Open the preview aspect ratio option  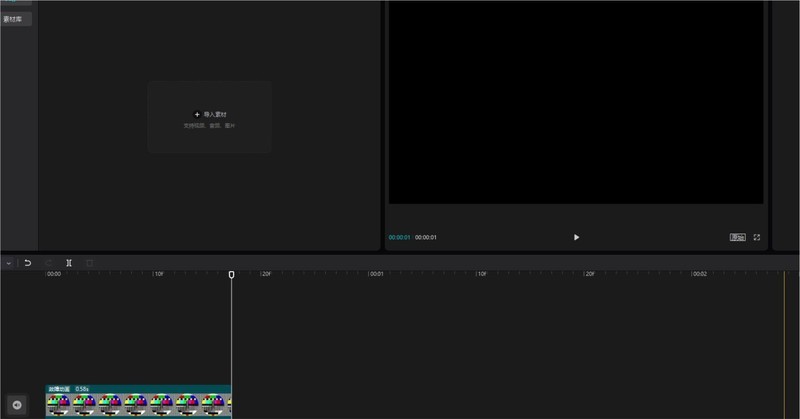click(737, 237)
